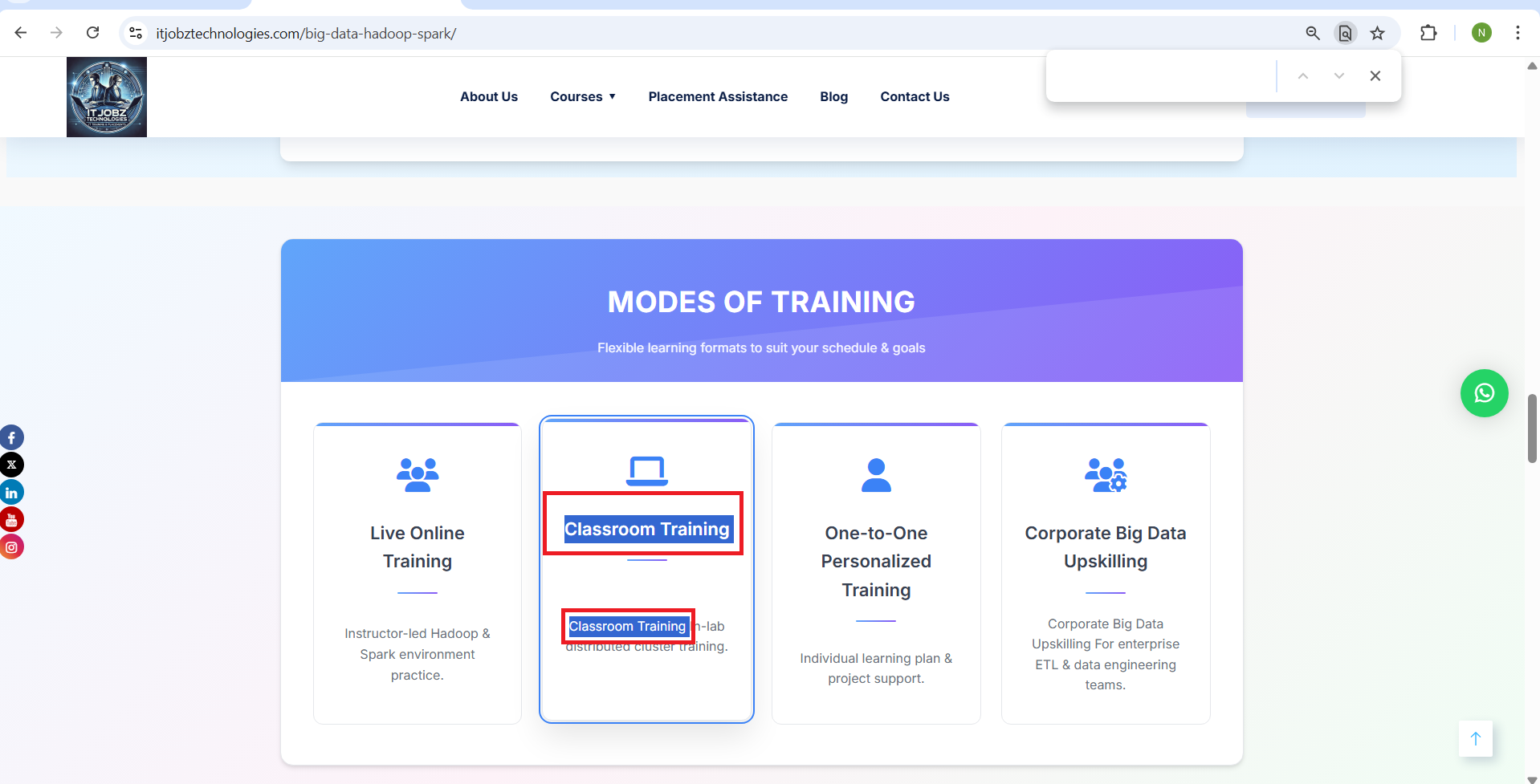Click the page vertical scrollbar thumb
This screenshot has width=1540, height=784.
coord(1532,428)
